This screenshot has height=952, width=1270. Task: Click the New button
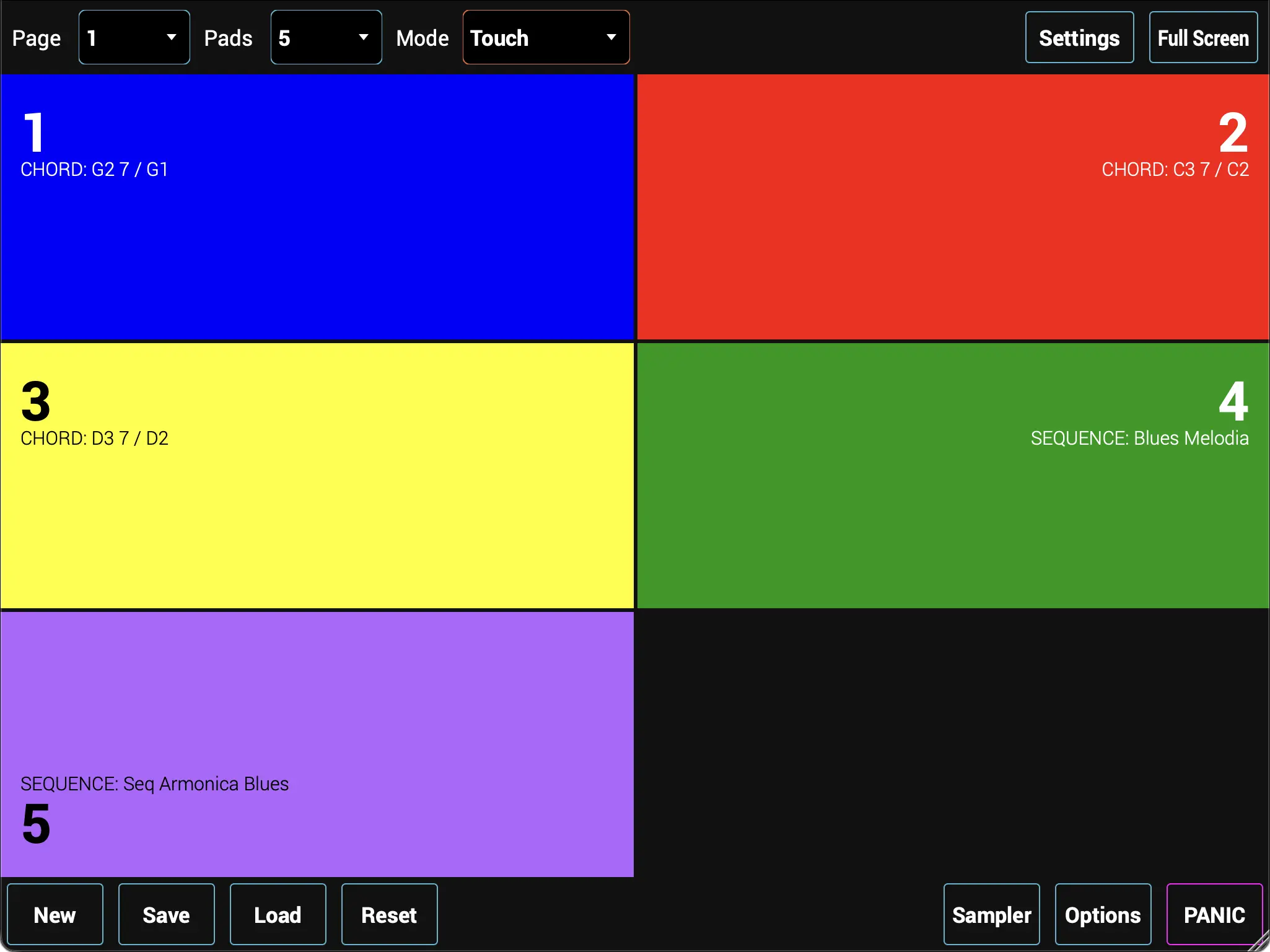click(x=55, y=914)
